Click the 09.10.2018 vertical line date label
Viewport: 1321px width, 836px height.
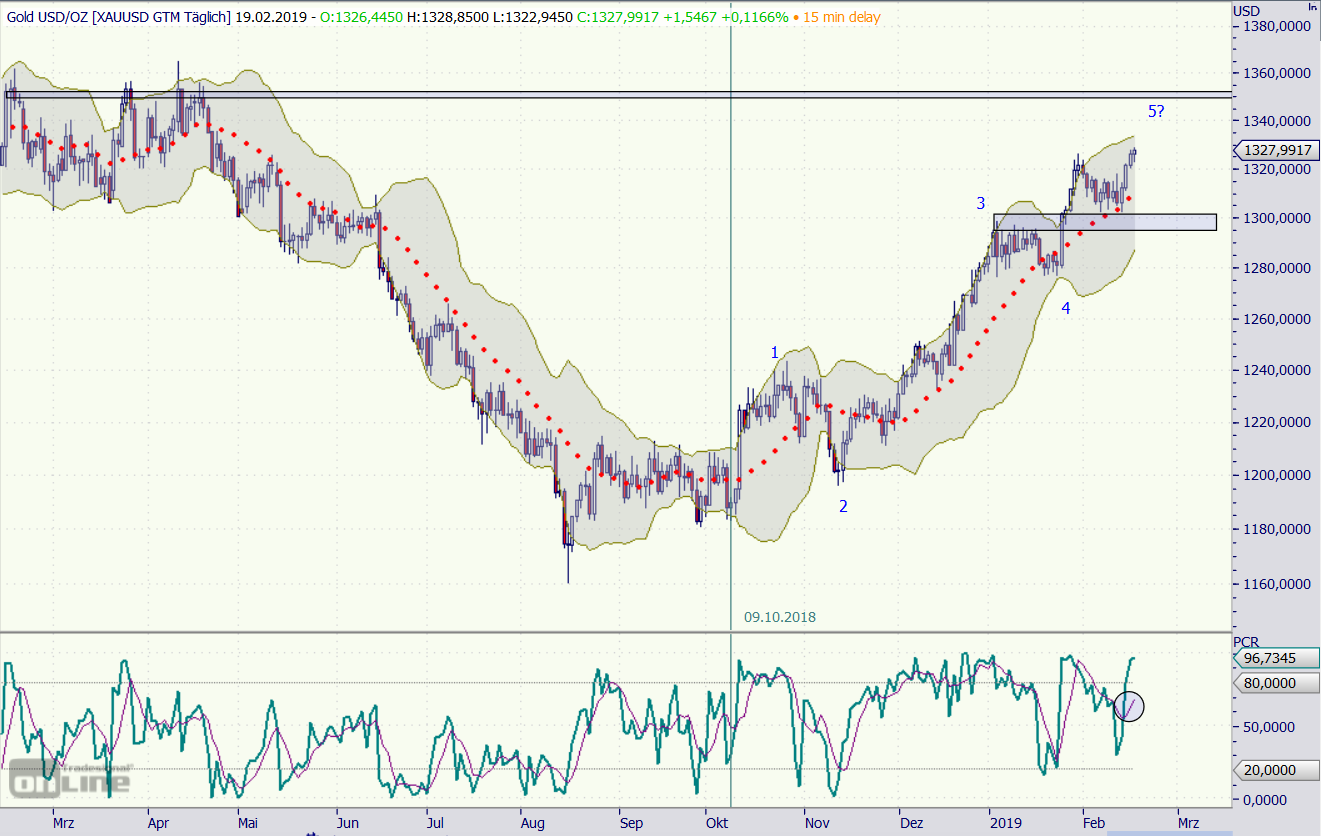[779, 617]
